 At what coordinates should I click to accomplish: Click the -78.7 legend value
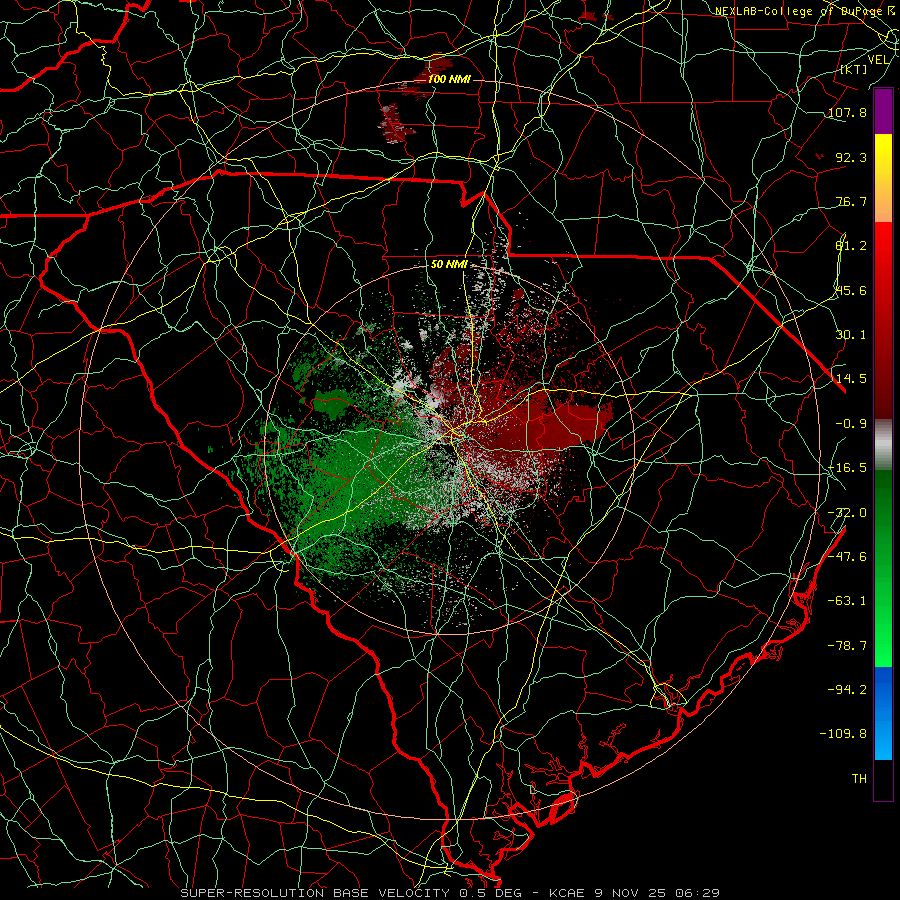tap(847, 646)
